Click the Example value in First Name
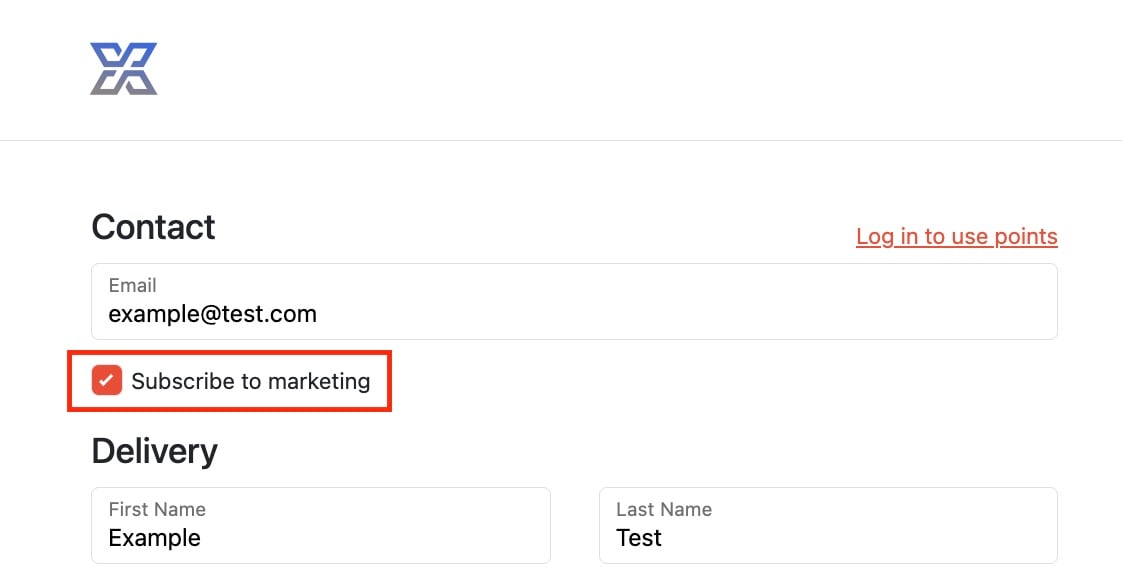This screenshot has height=580, width=1122. coord(155,538)
